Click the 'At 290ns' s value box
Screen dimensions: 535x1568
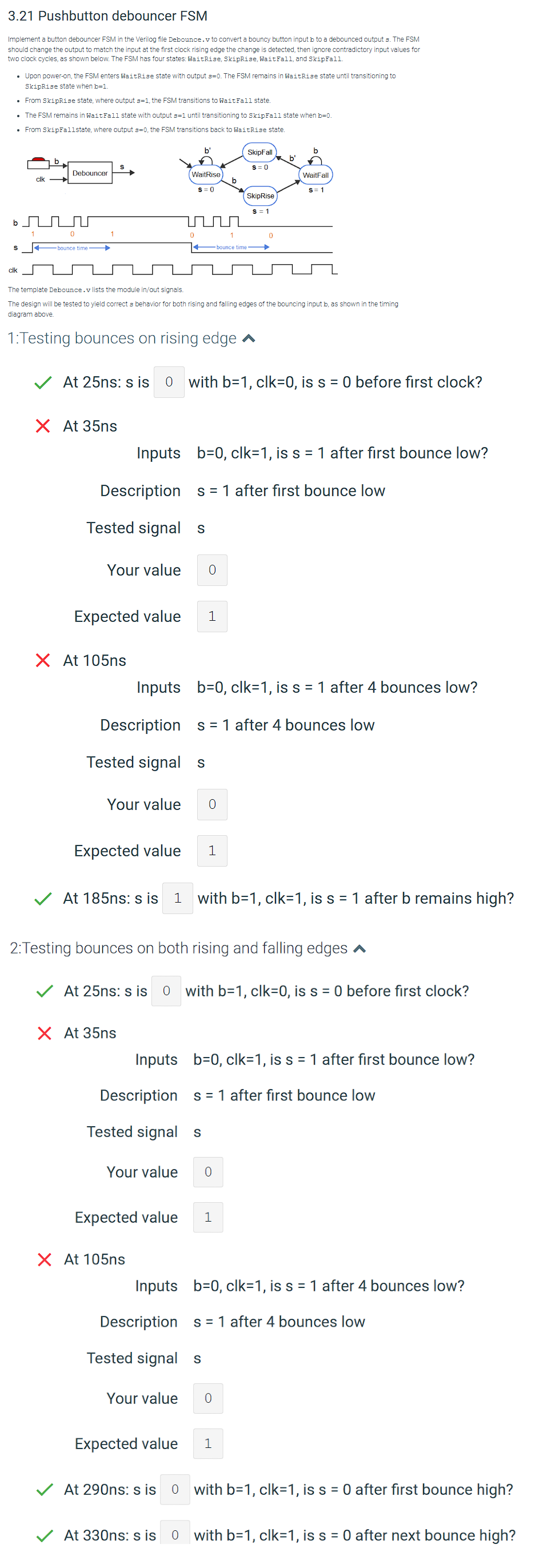click(175, 1490)
